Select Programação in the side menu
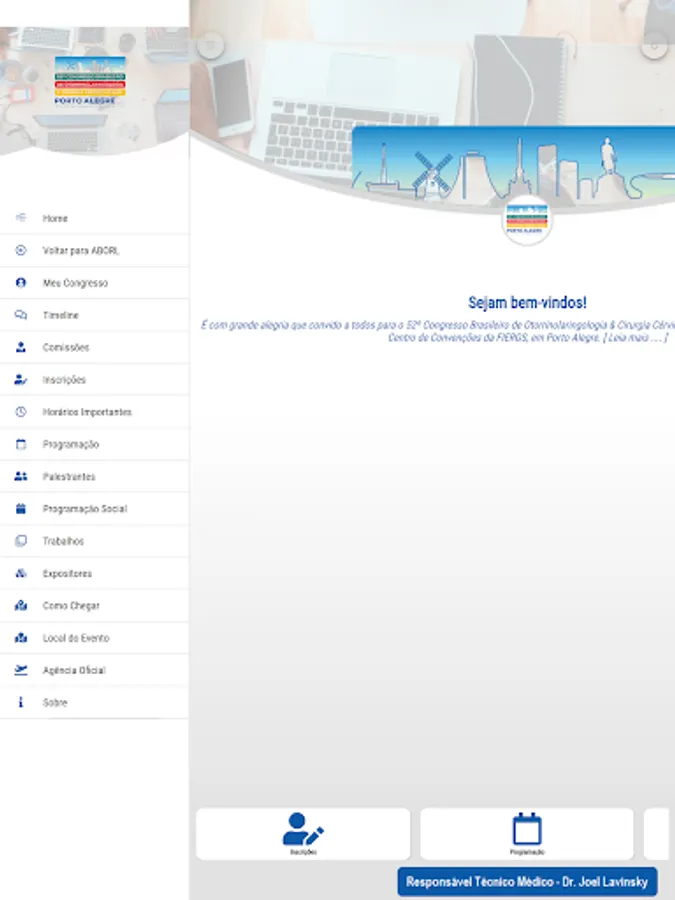 94,444
